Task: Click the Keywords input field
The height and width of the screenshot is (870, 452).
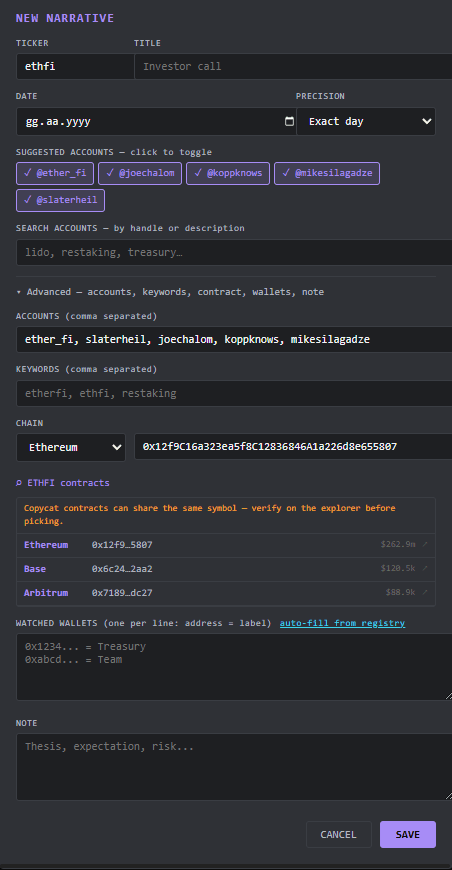Action: (x=234, y=393)
